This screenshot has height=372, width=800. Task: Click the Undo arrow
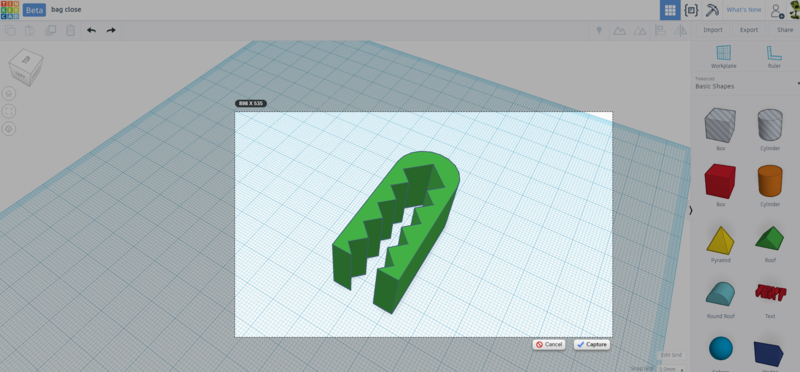[91, 30]
